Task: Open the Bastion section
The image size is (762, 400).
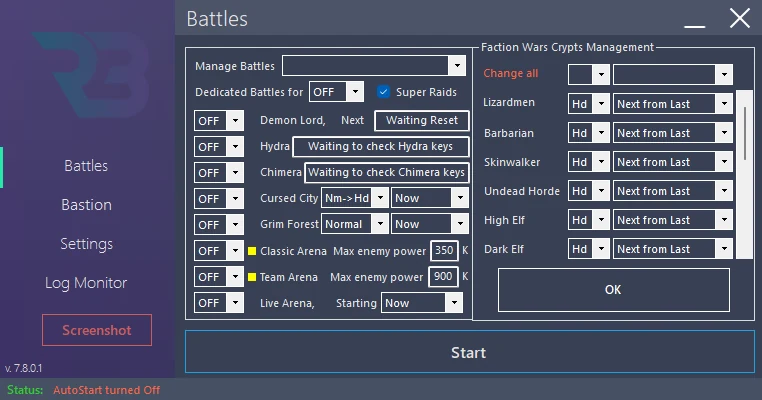Action: coord(87,205)
